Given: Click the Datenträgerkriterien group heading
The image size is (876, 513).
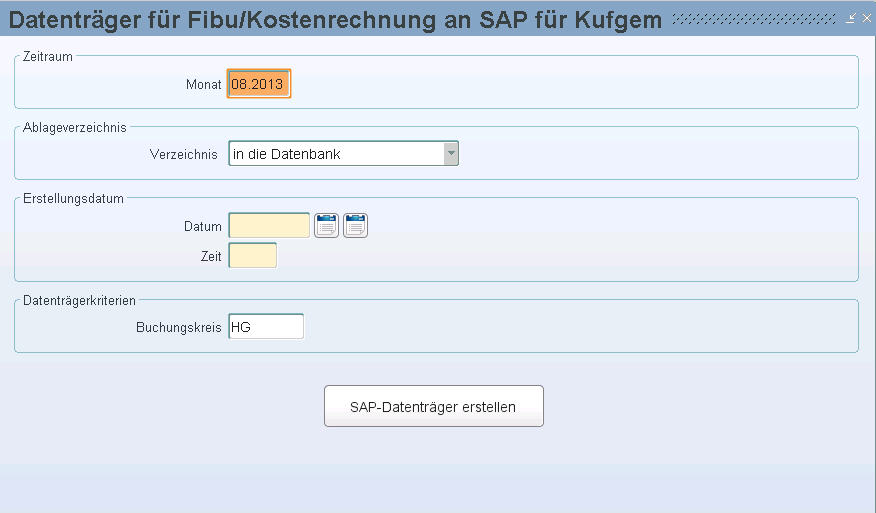Looking at the screenshot, I should click(x=79, y=300).
